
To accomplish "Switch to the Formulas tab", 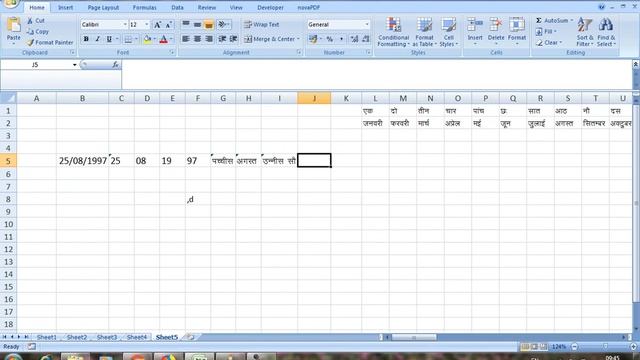I will (144, 7).
